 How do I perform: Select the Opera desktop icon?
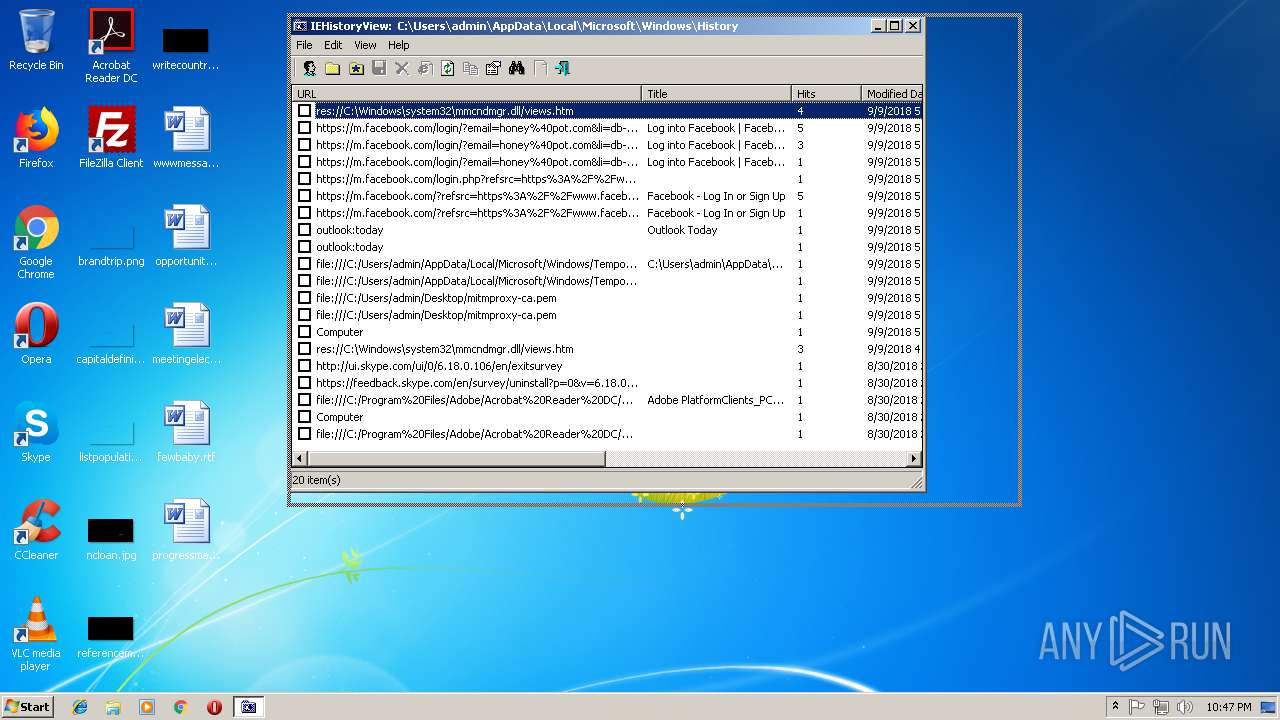[x=36, y=334]
